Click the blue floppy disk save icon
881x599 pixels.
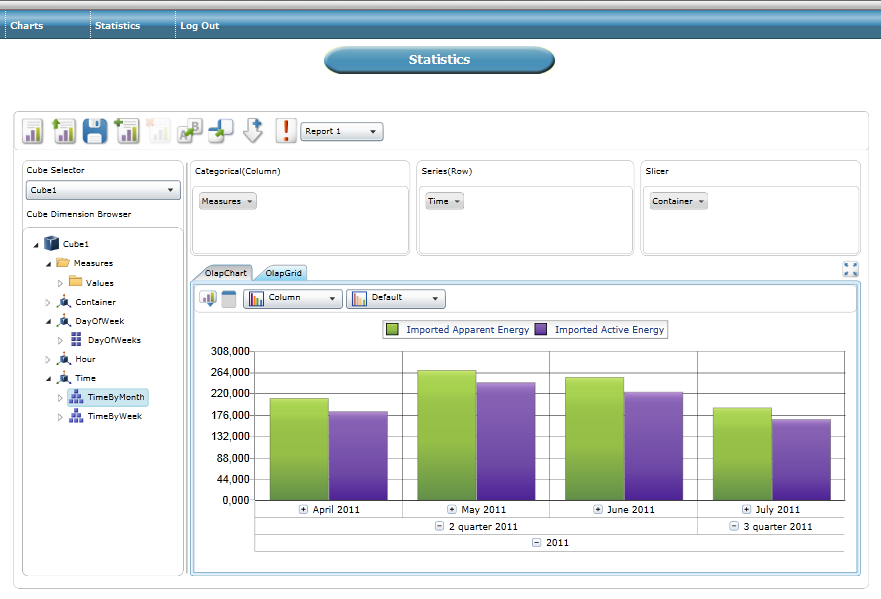95,131
